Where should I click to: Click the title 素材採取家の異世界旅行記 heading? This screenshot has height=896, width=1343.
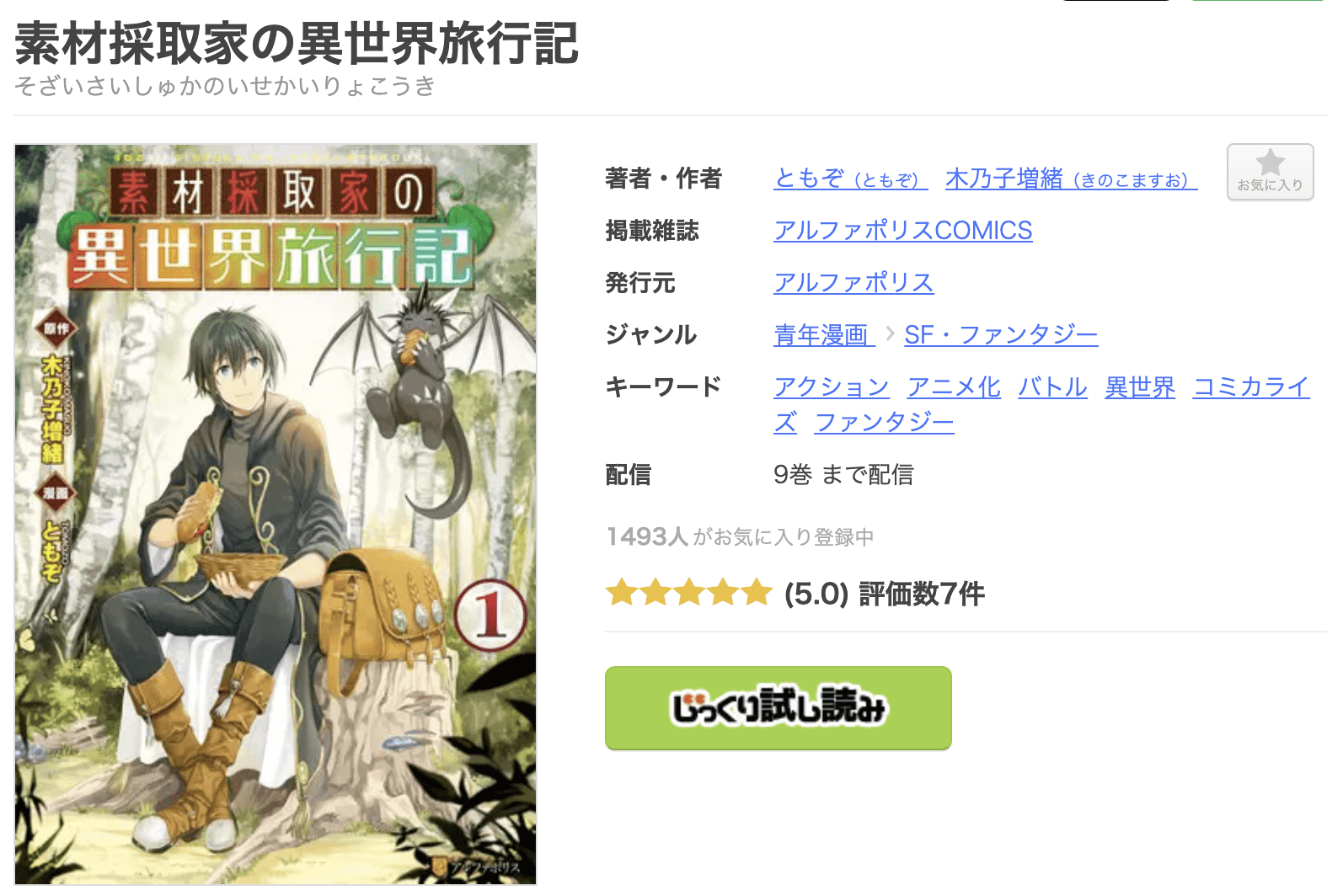(297, 44)
